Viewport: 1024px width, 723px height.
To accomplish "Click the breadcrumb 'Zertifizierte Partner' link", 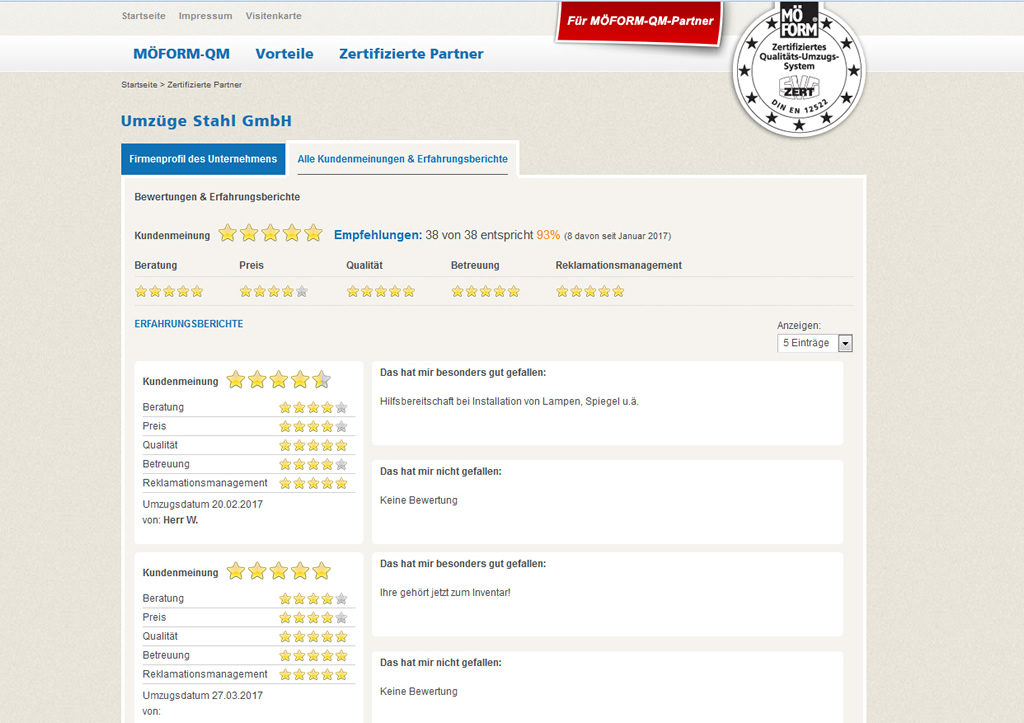I will (x=204, y=85).
